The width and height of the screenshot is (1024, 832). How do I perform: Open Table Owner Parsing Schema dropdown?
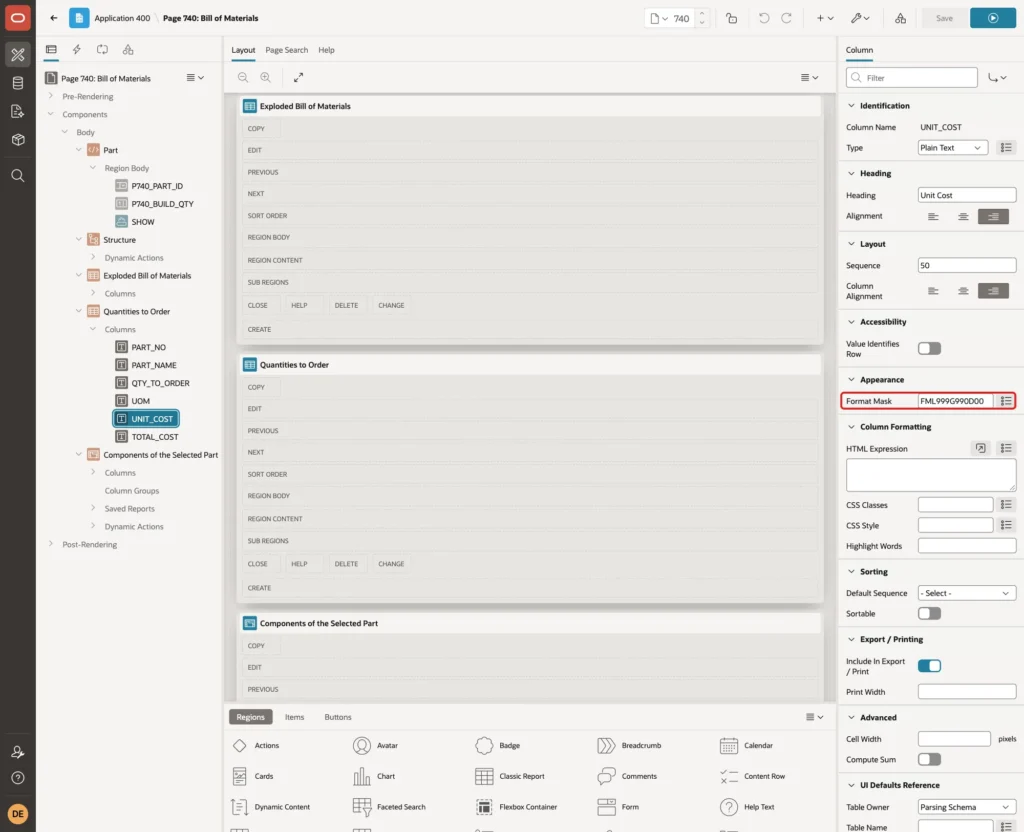tap(967, 807)
